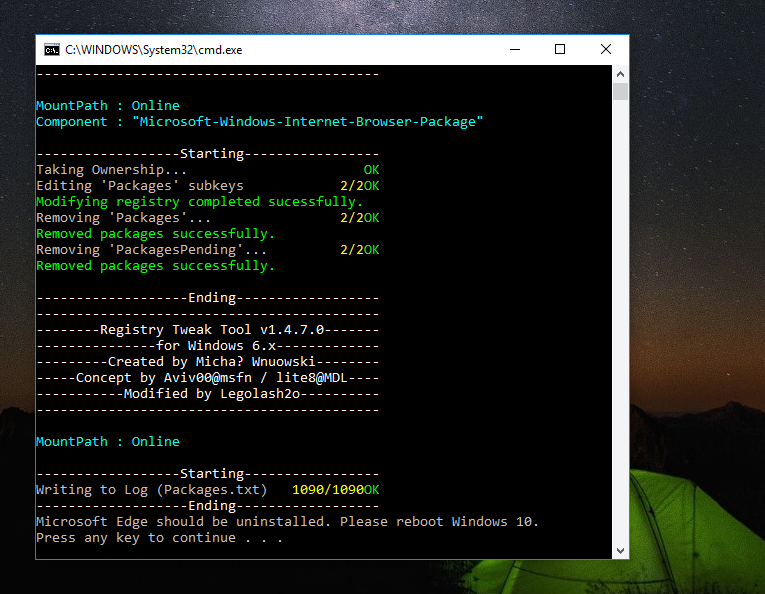Maximize the cmd.exe window

[560, 49]
